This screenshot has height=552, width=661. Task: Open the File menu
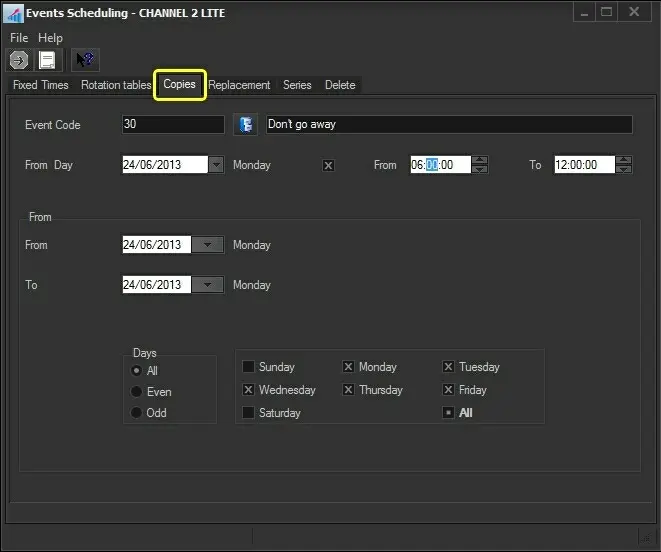[x=19, y=38]
